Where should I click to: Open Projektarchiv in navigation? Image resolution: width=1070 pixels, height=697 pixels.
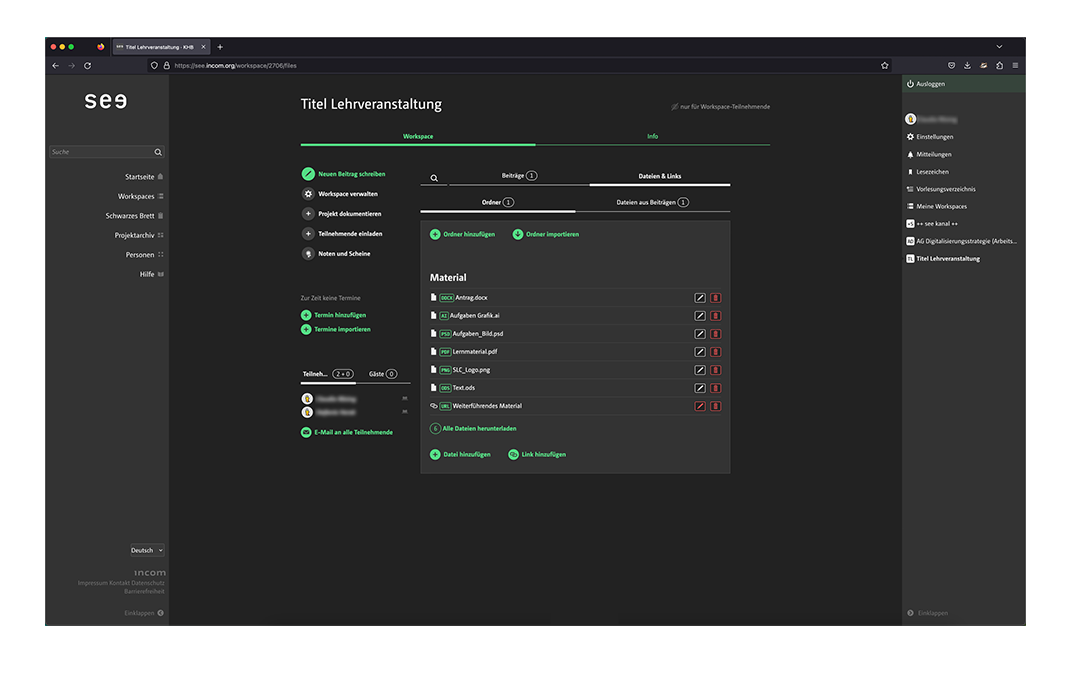[x=139, y=236]
